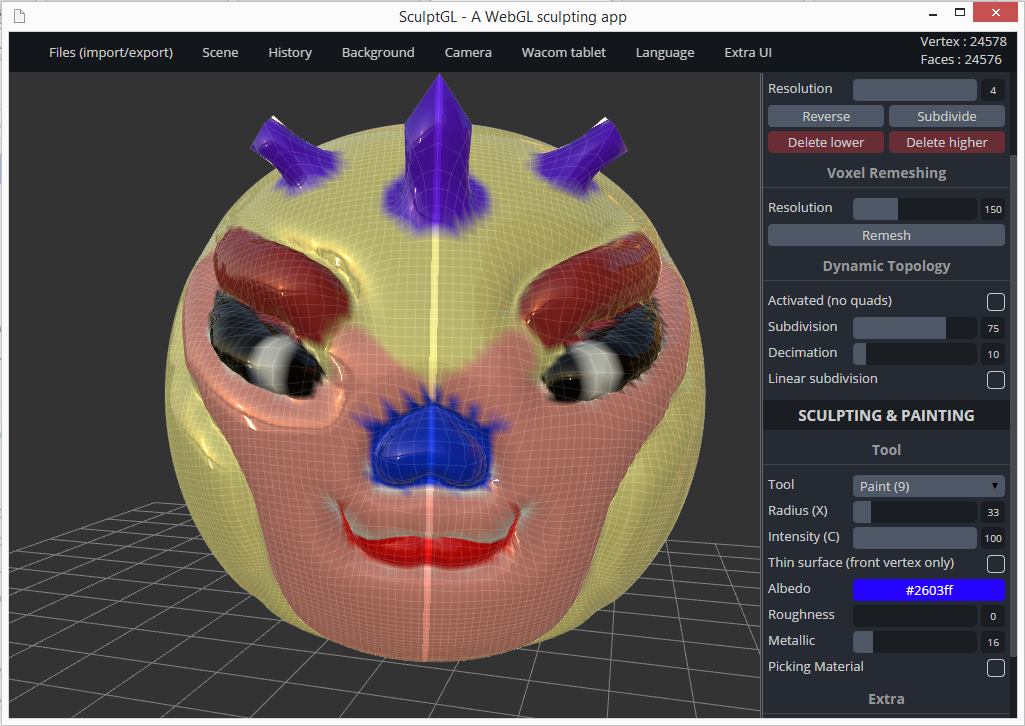Click the Reverse button
Screen dimensions: 1025x726
click(826, 116)
